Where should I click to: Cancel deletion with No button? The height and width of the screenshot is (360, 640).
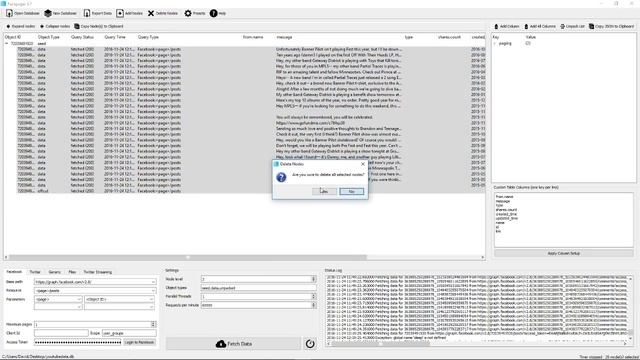pos(351,191)
